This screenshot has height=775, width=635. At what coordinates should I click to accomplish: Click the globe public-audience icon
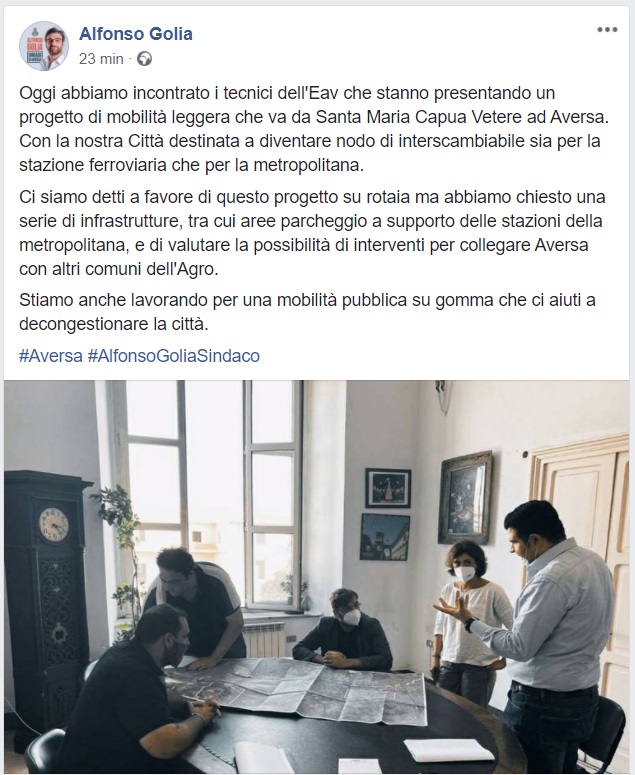tap(144, 59)
